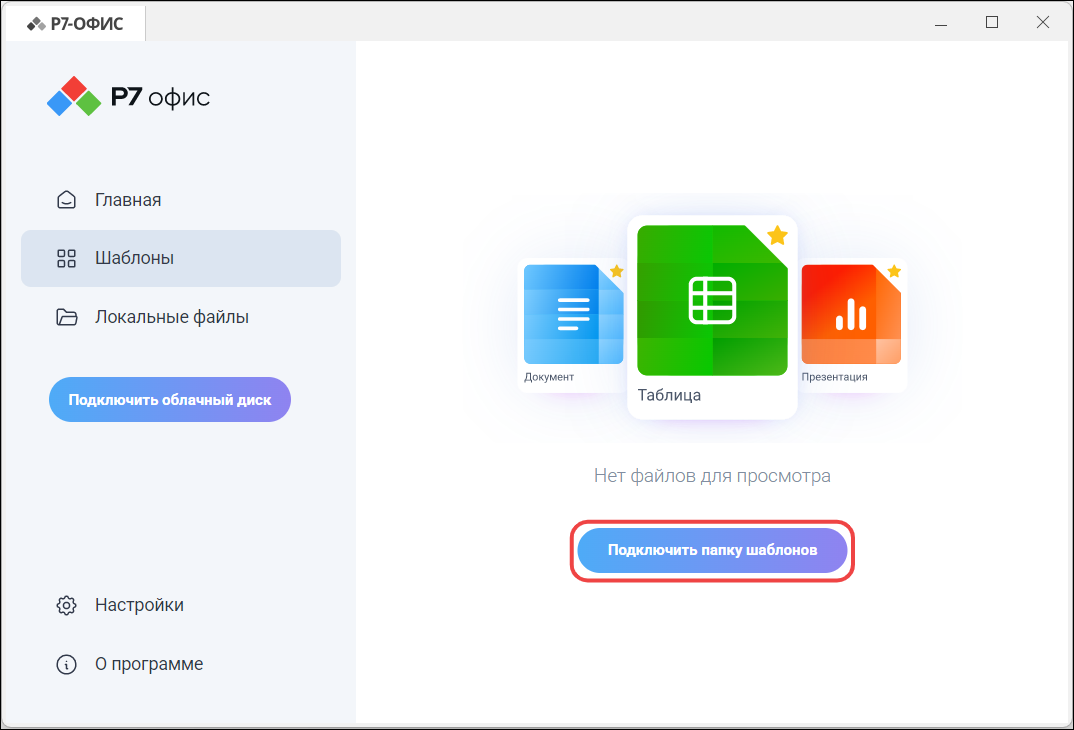Click the Настройки gear icon

66,605
